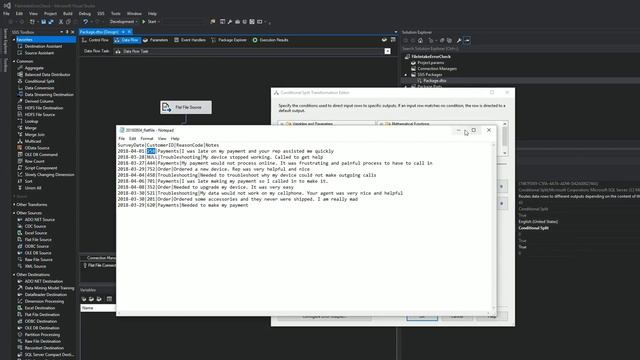Select OData Source in toolbox

pyautogui.click(x=37, y=148)
